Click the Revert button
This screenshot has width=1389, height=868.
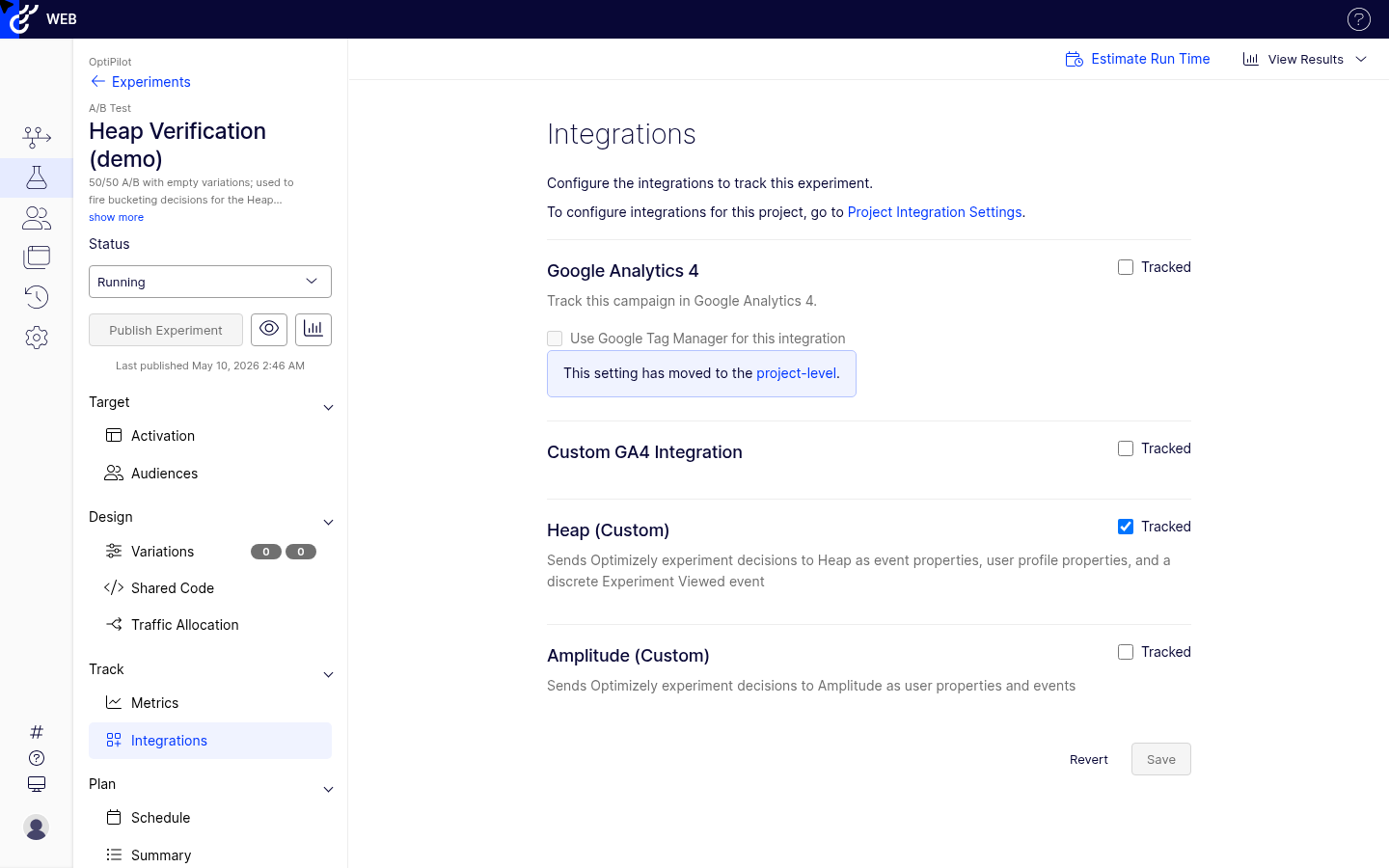(1089, 759)
